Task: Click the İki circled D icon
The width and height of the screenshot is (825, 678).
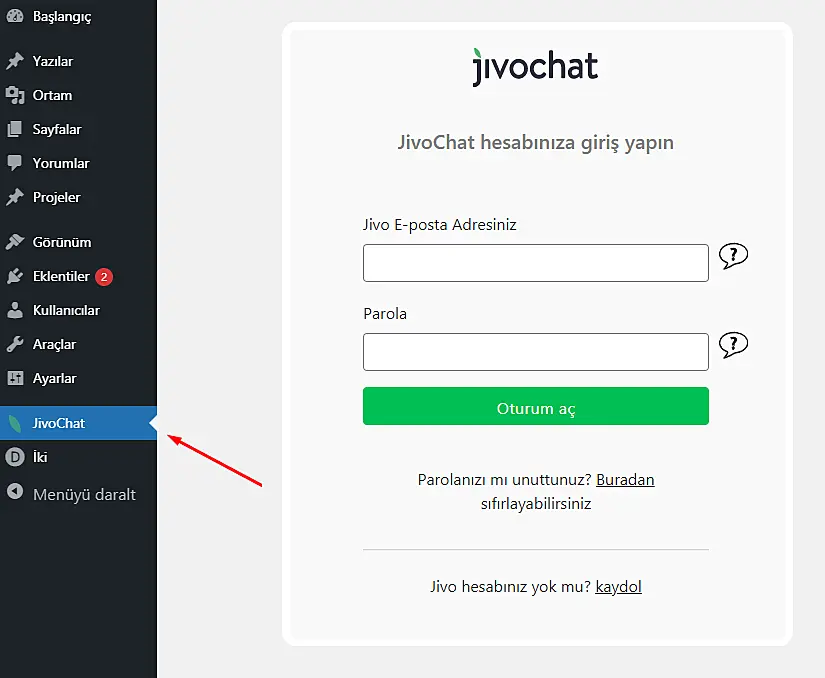Action: pyautogui.click(x=15, y=457)
